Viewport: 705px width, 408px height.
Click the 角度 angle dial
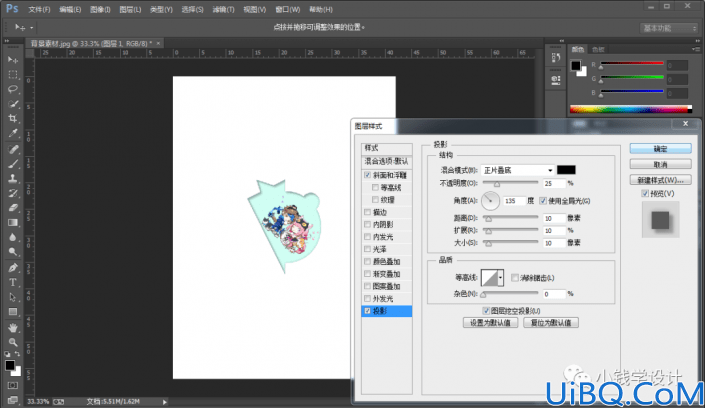coord(490,201)
